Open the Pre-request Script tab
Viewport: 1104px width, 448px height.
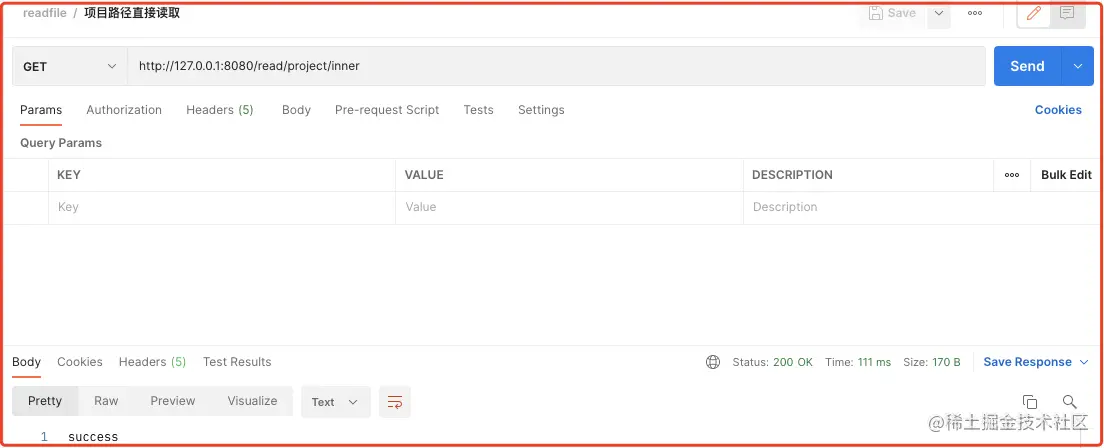387,110
